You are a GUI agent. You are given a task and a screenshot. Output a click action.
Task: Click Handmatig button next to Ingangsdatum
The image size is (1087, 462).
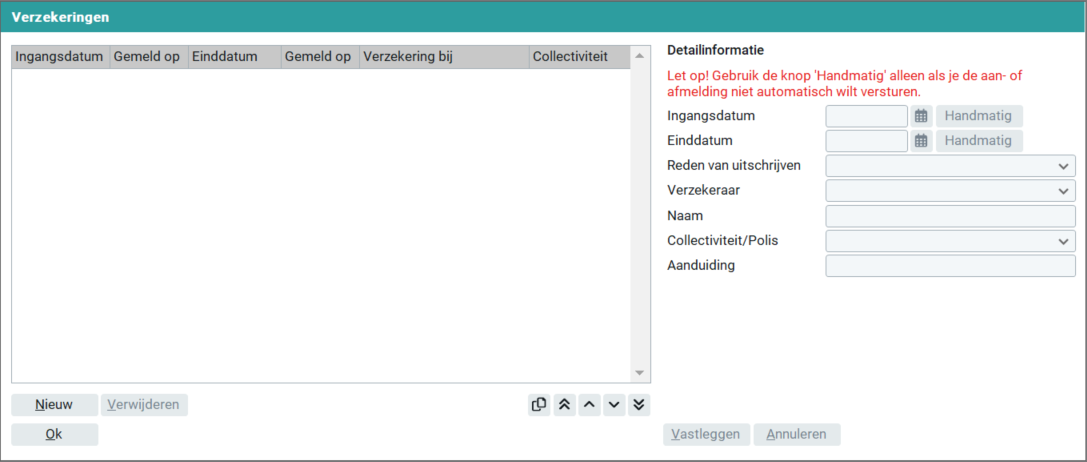click(978, 116)
